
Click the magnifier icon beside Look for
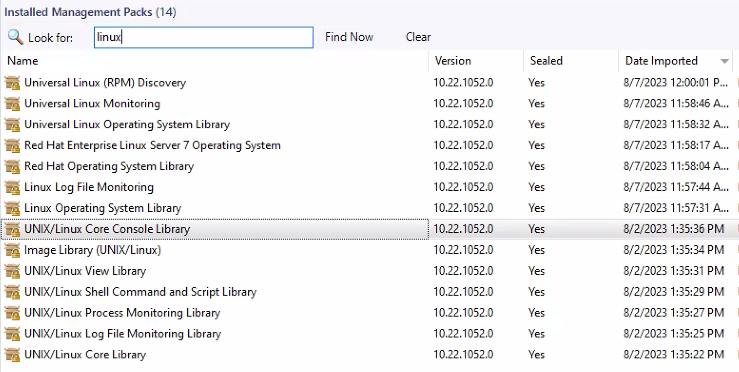(16, 37)
